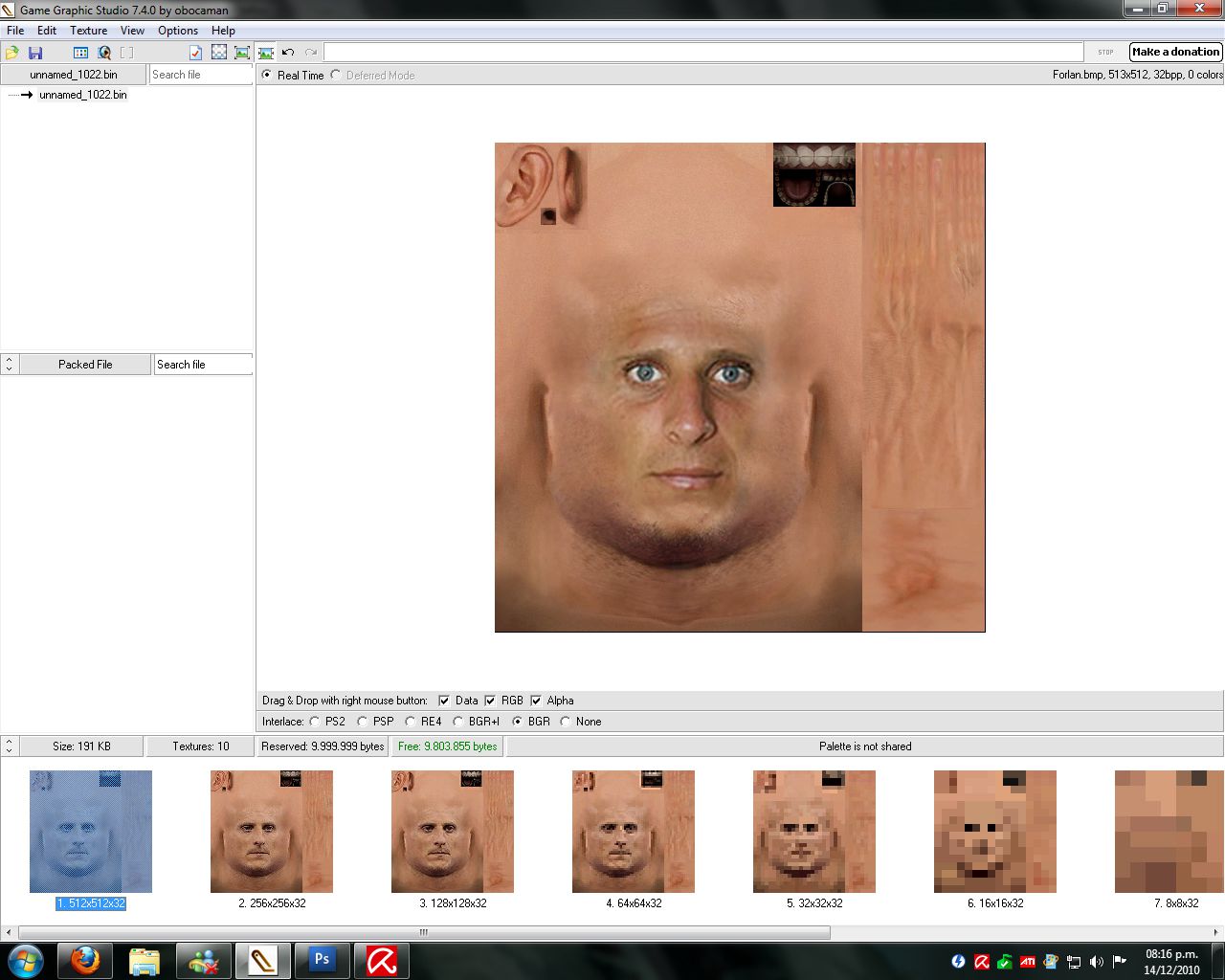Toggle the Alpha checkbox
This screenshot has width=1225, height=980.
tap(536, 701)
